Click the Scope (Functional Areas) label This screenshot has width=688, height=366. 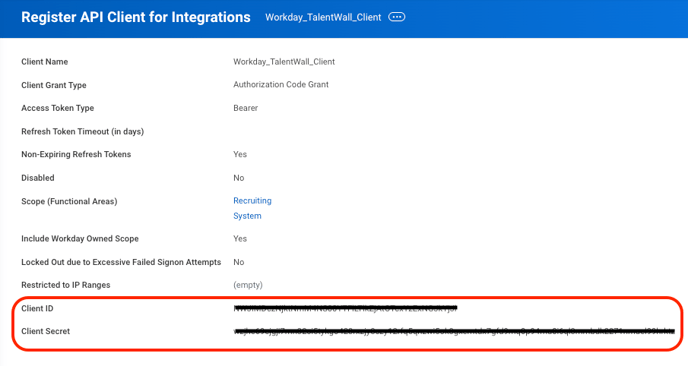tap(69, 201)
